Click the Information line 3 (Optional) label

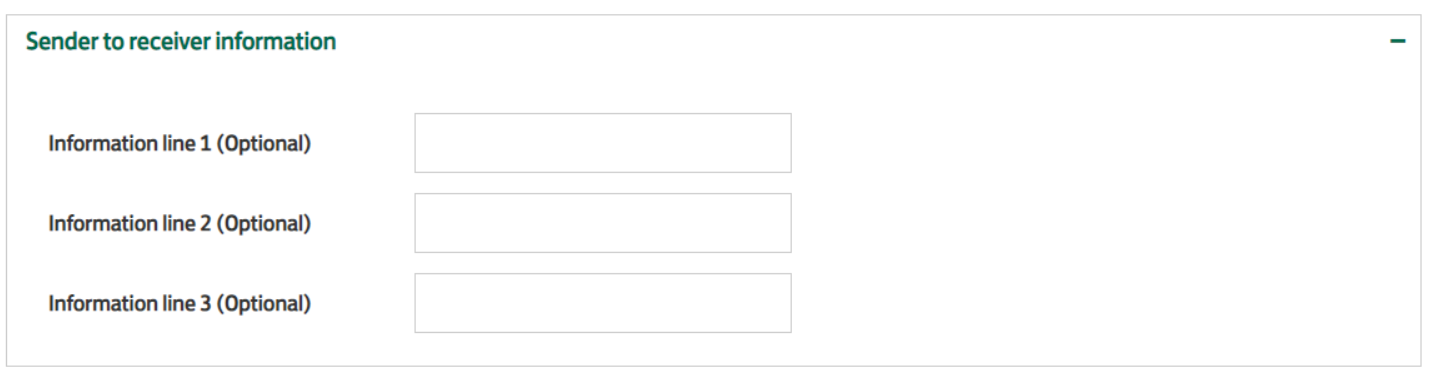click(180, 304)
